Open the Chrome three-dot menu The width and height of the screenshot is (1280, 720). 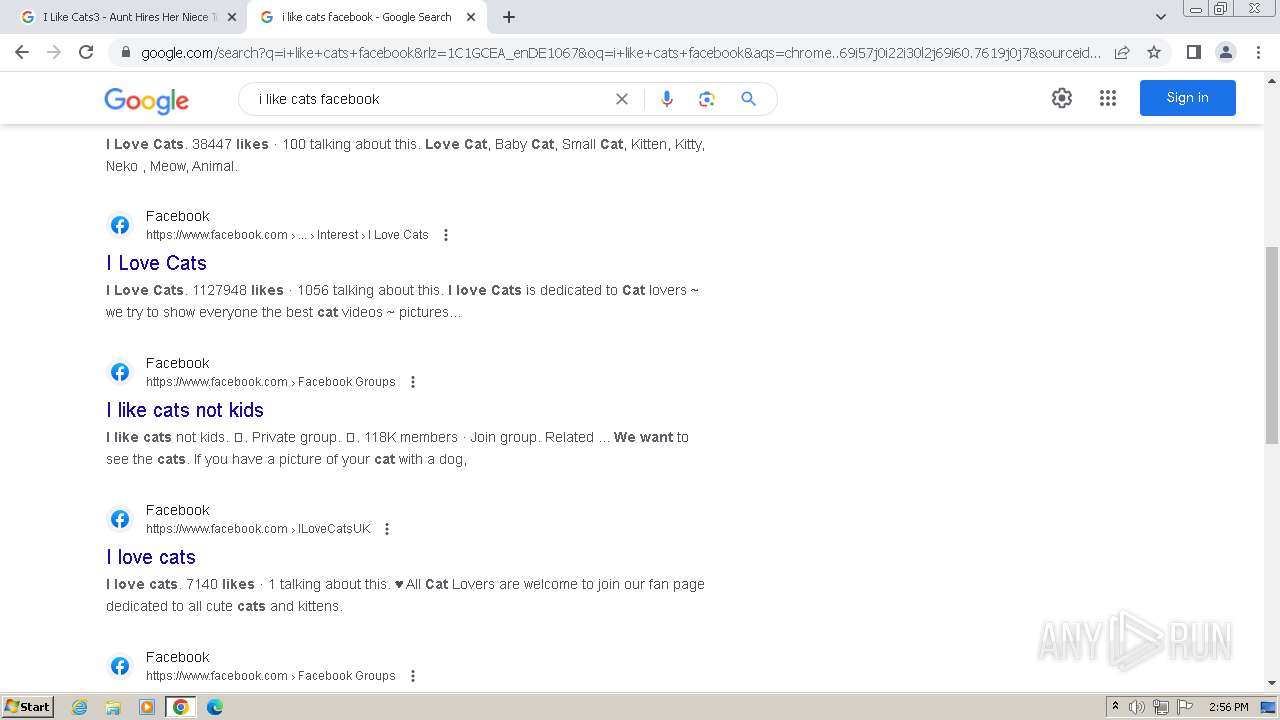coord(1258,52)
